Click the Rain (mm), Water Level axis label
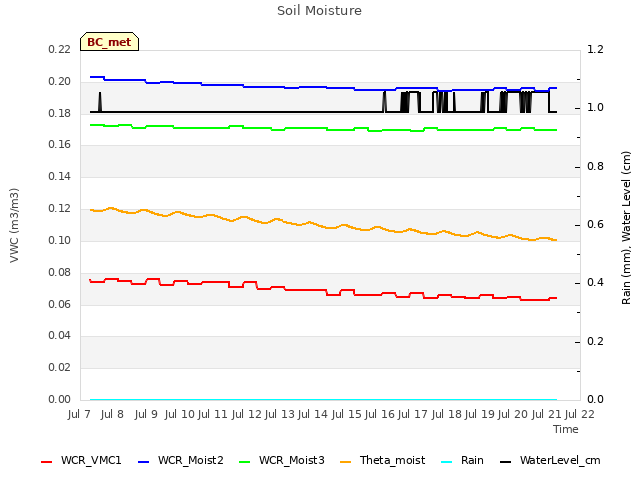Viewport: 640px width, 480px height. [x=626, y=228]
